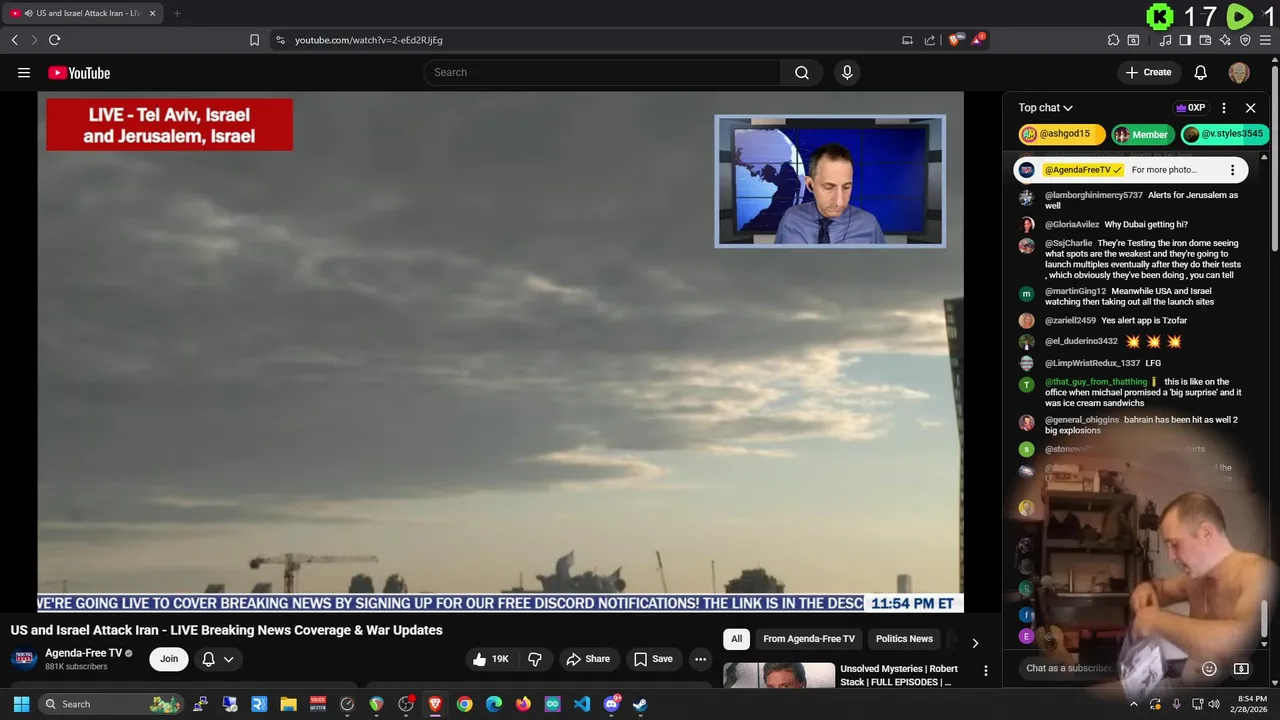Open browser extensions puzzle icon
The image size is (1280, 720).
click(1113, 40)
